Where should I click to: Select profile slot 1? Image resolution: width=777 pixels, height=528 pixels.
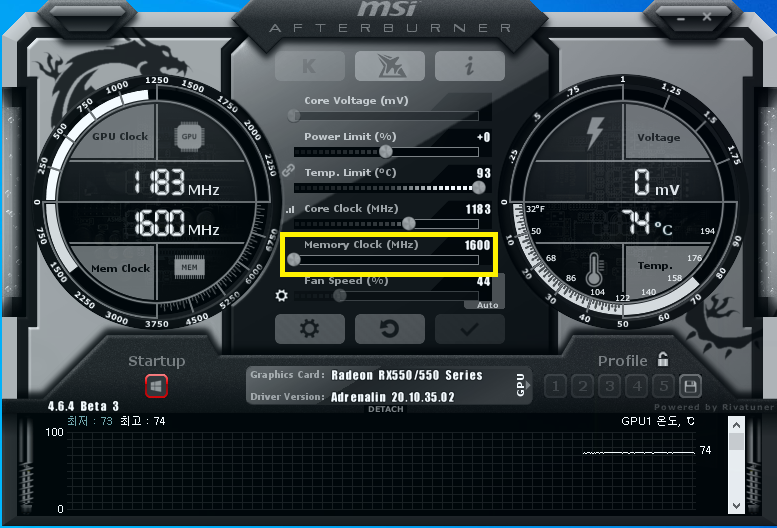(x=555, y=386)
